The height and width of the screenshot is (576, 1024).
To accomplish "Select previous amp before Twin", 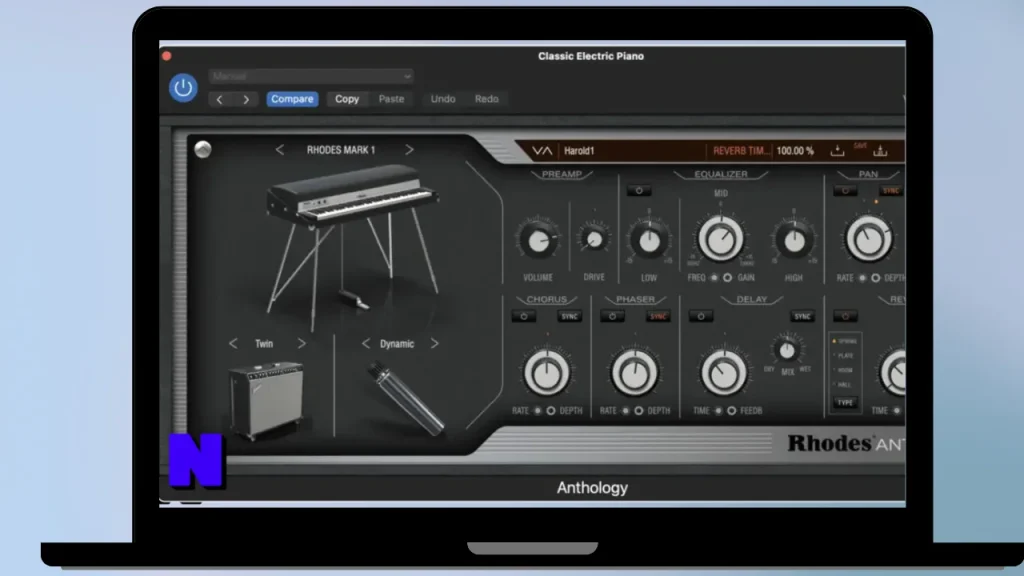I will pos(233,344).
